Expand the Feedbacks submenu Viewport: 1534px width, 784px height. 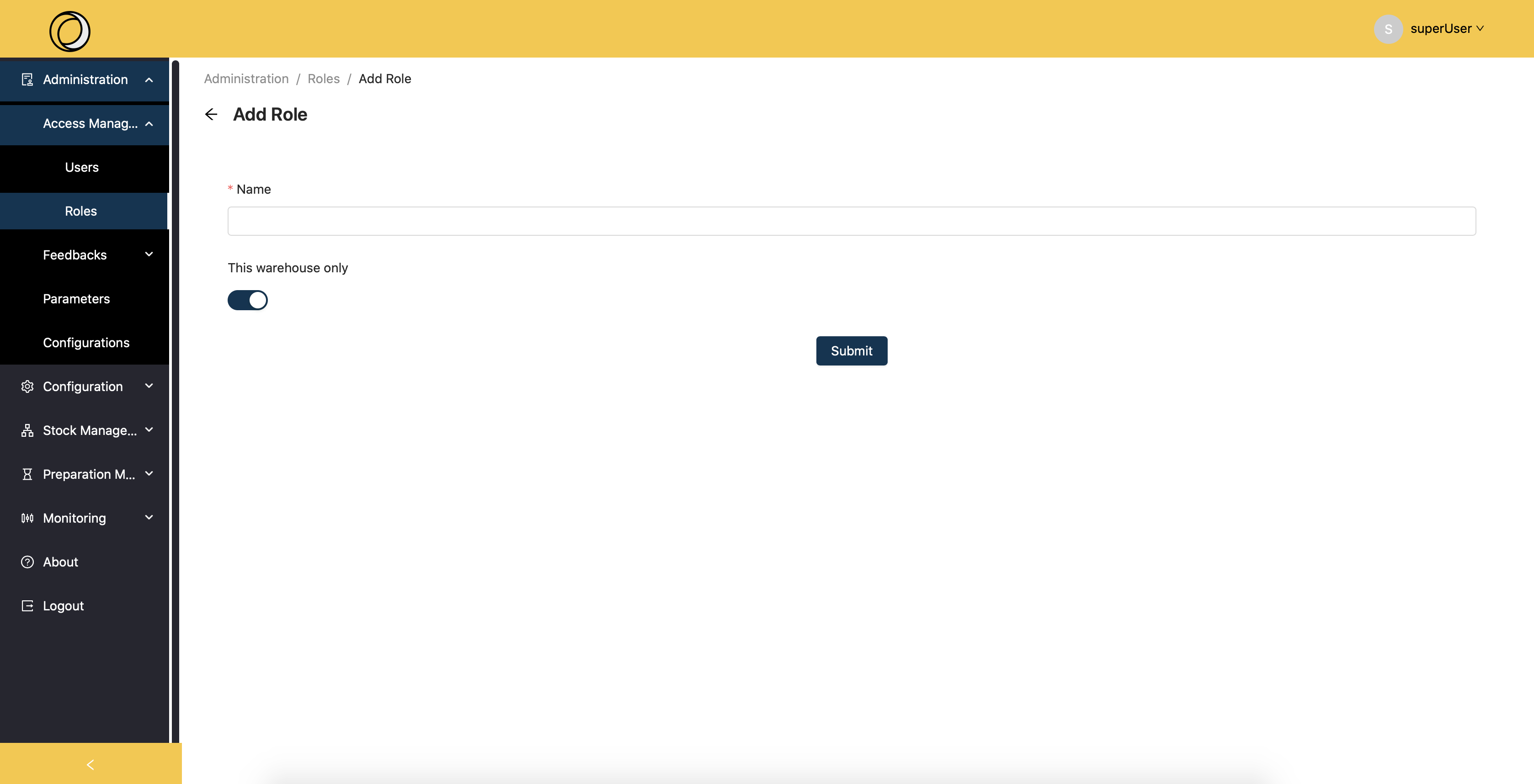coord(149,255)
